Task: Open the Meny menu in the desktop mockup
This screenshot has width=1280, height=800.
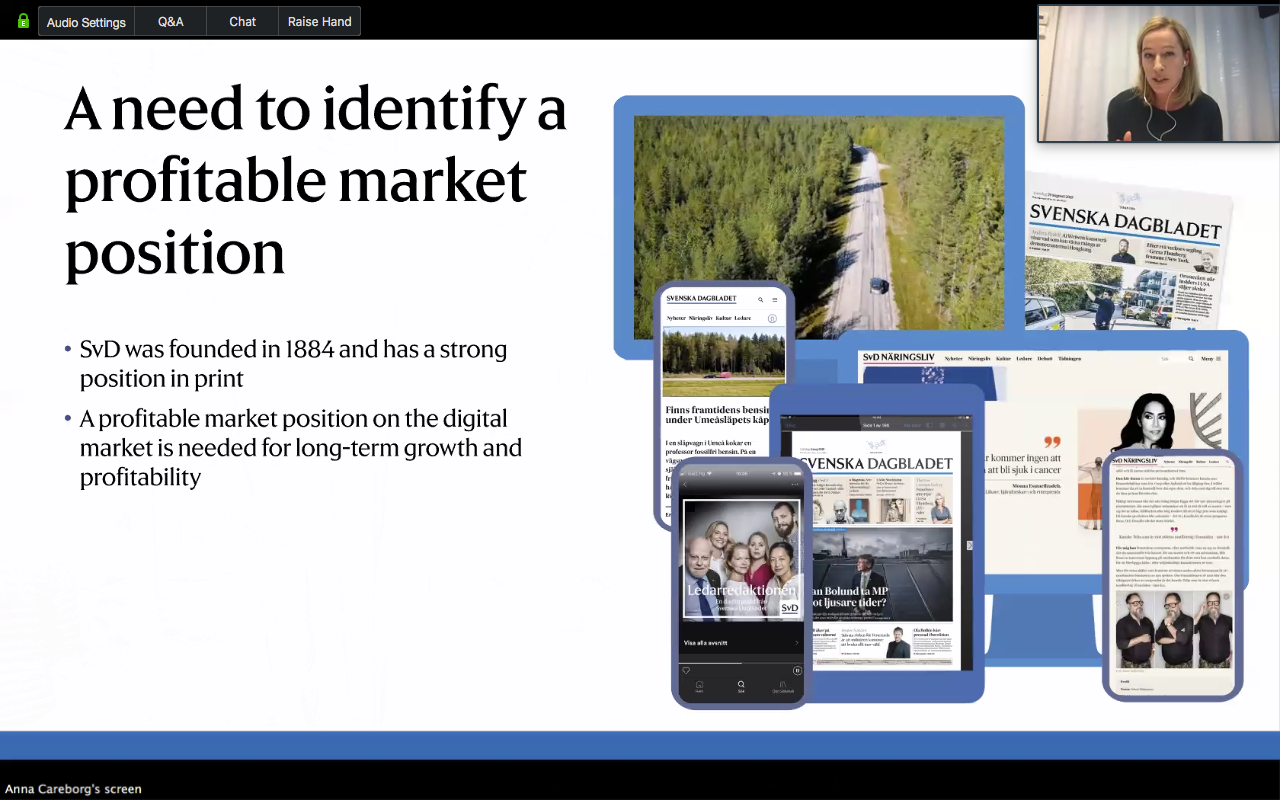Action: tap(1211, 358)
